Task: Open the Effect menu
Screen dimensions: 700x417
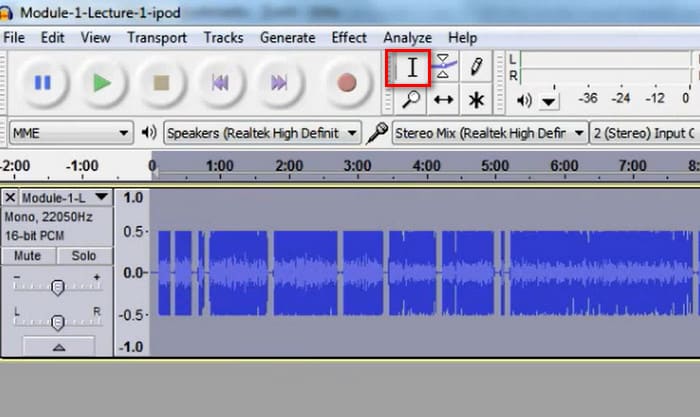Action: (x=349, y=38)
